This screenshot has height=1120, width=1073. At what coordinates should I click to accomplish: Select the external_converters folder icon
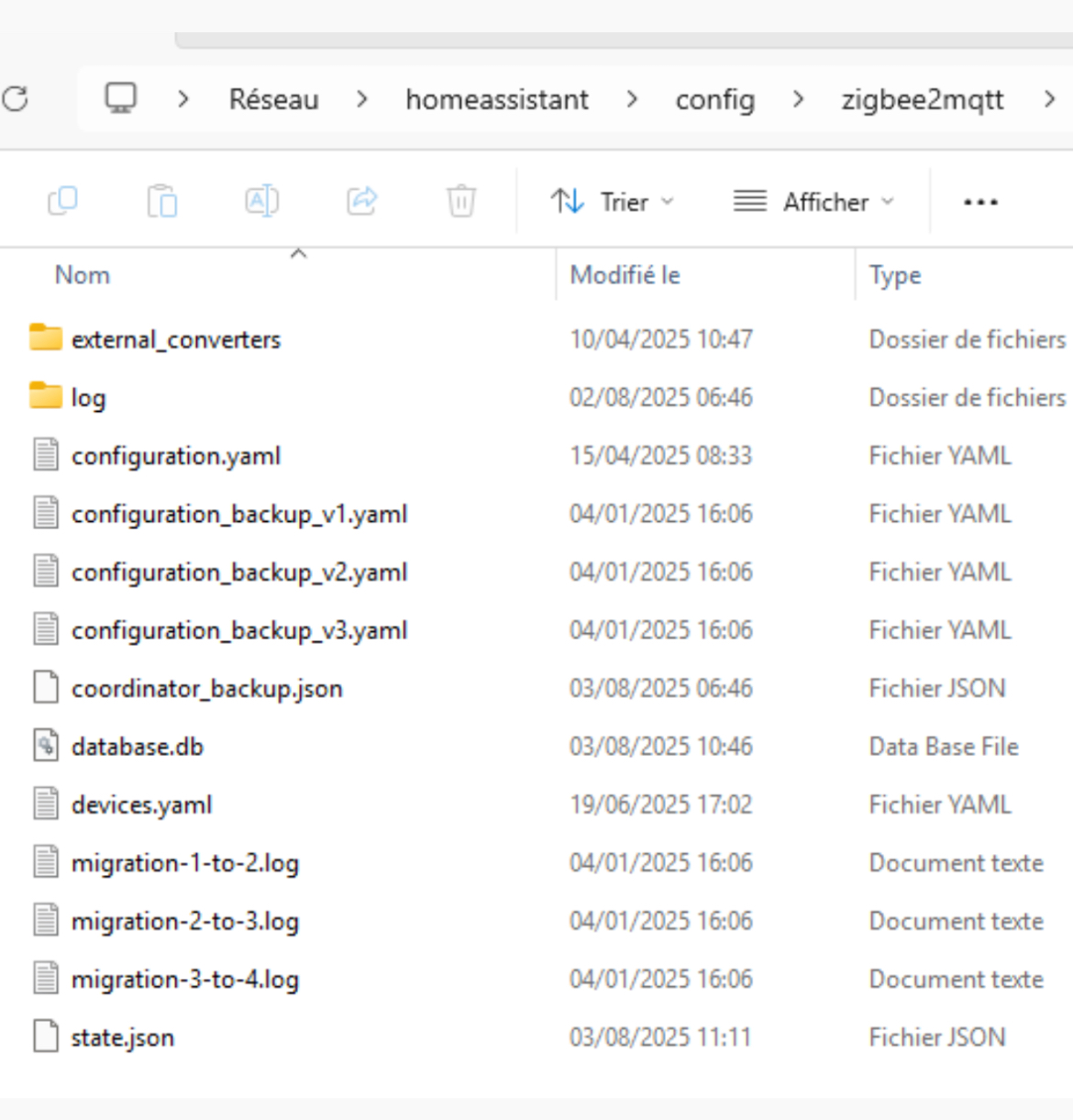[x=46, y=338]
